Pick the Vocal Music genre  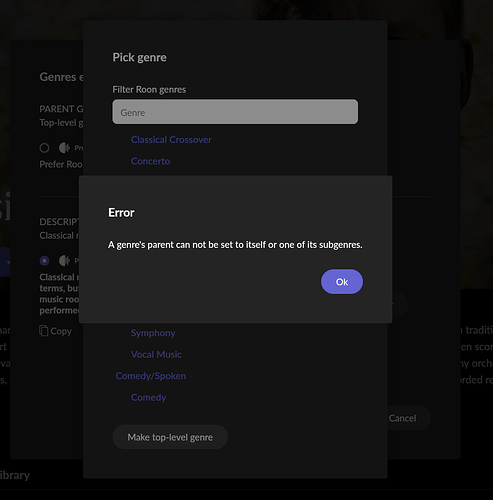tap(156, 354)
